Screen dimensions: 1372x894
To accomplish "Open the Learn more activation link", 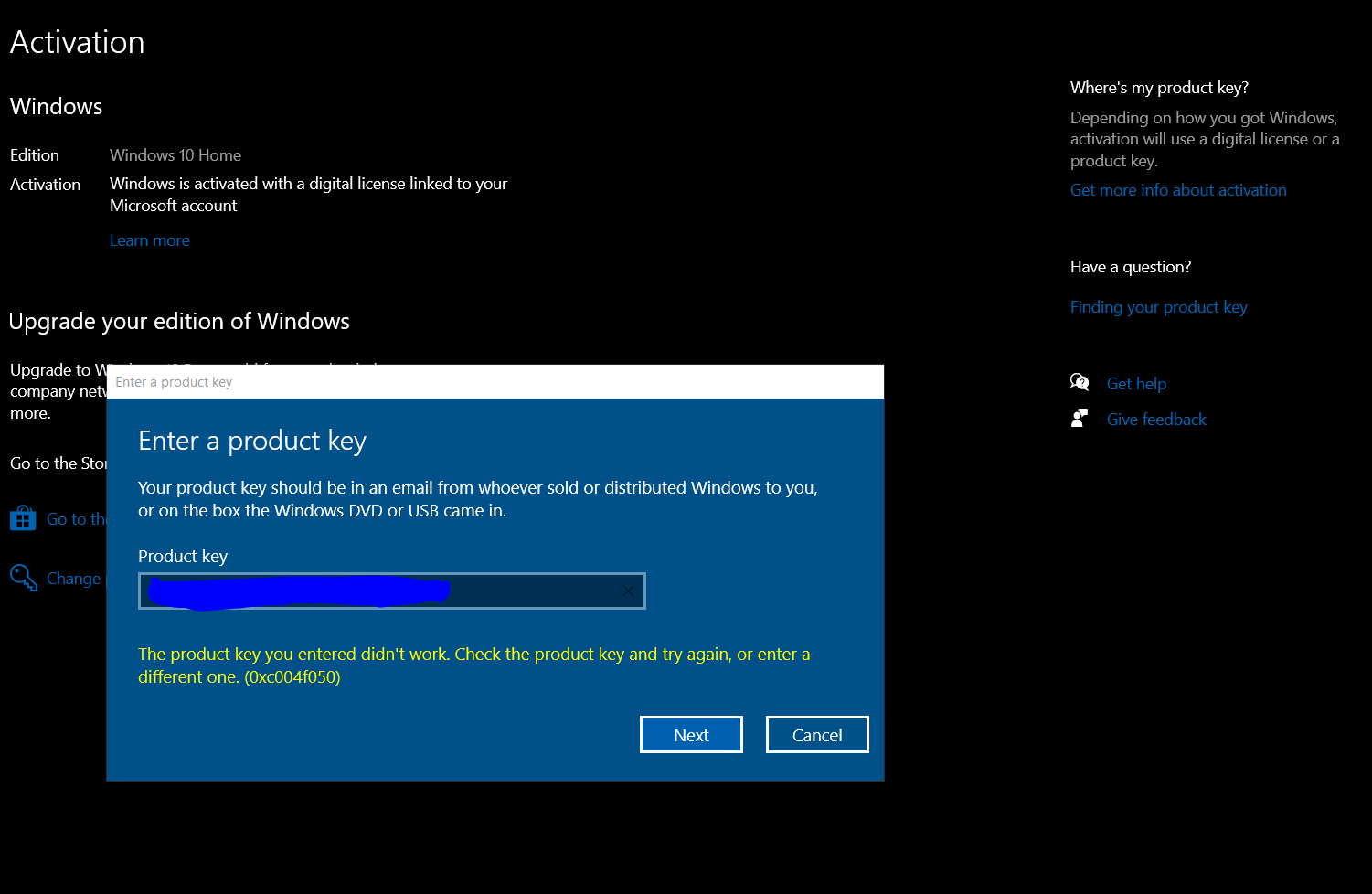I will (150, 240).
